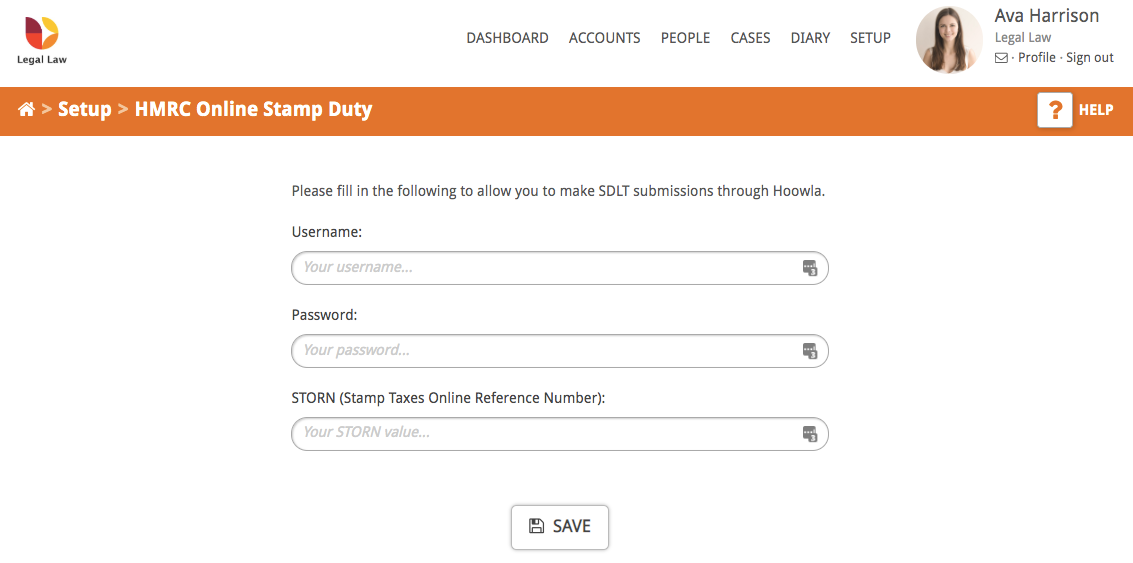This screenshot has width=1133, height=563.
Task: Open the Accounts menu
Action: [605, 38]
